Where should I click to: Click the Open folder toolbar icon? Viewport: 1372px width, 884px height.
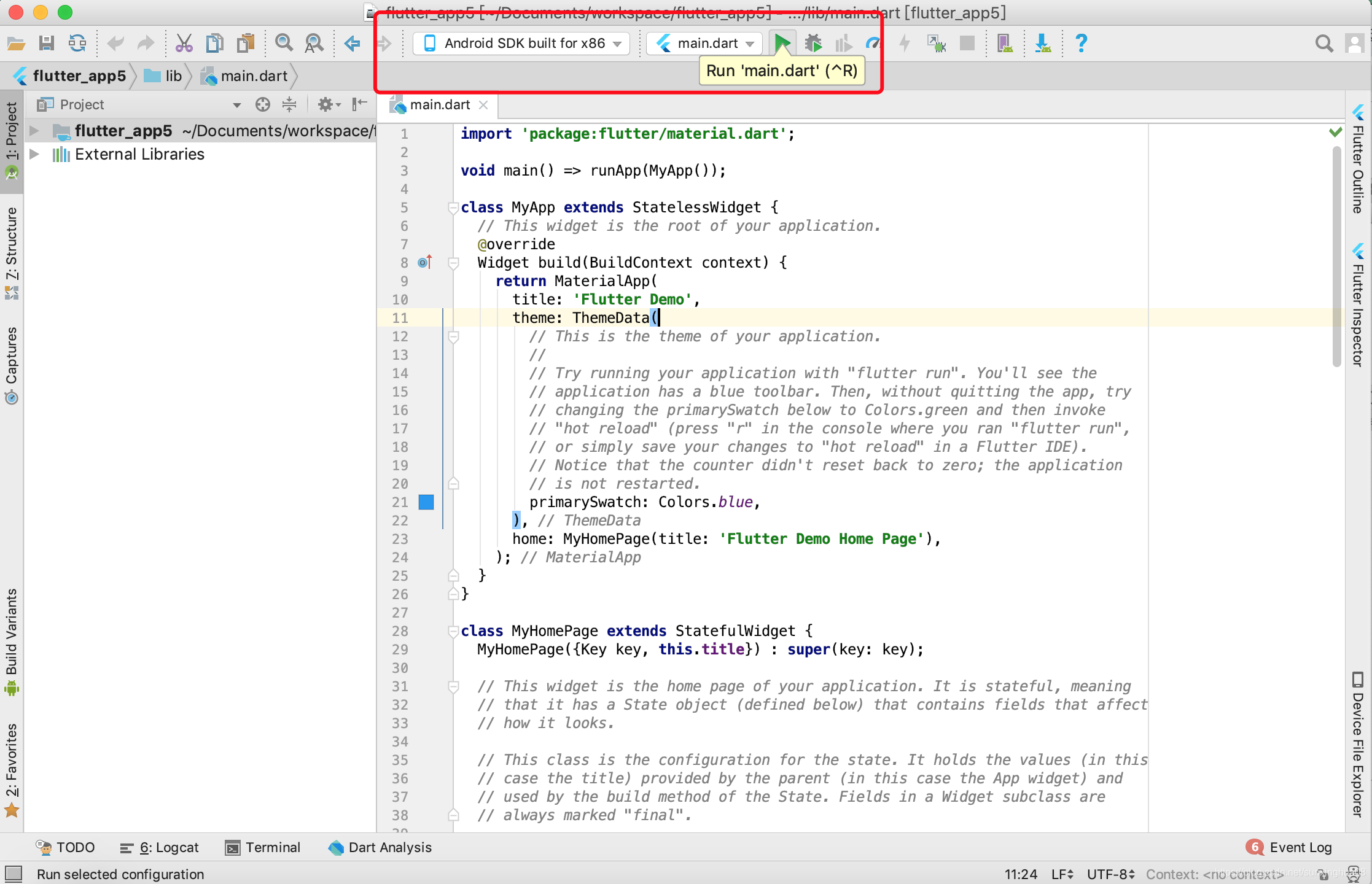(x=16, y=43)
